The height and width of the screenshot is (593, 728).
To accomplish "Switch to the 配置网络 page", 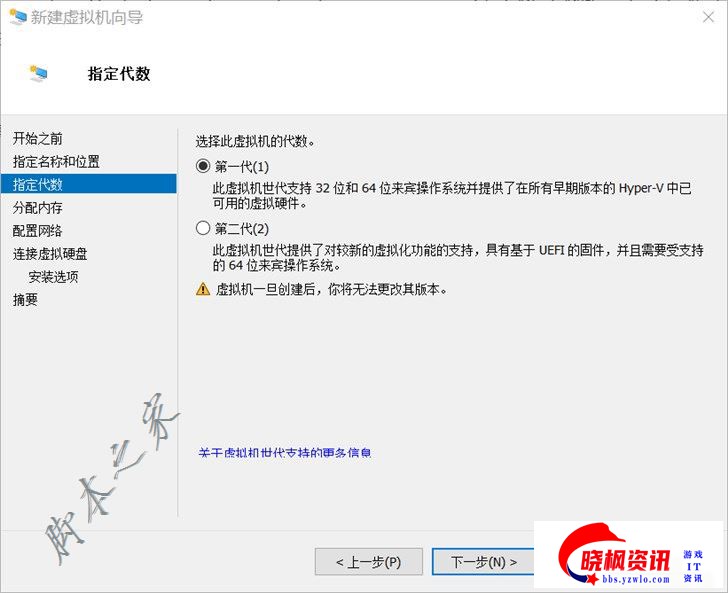I will tap(38, 230).
